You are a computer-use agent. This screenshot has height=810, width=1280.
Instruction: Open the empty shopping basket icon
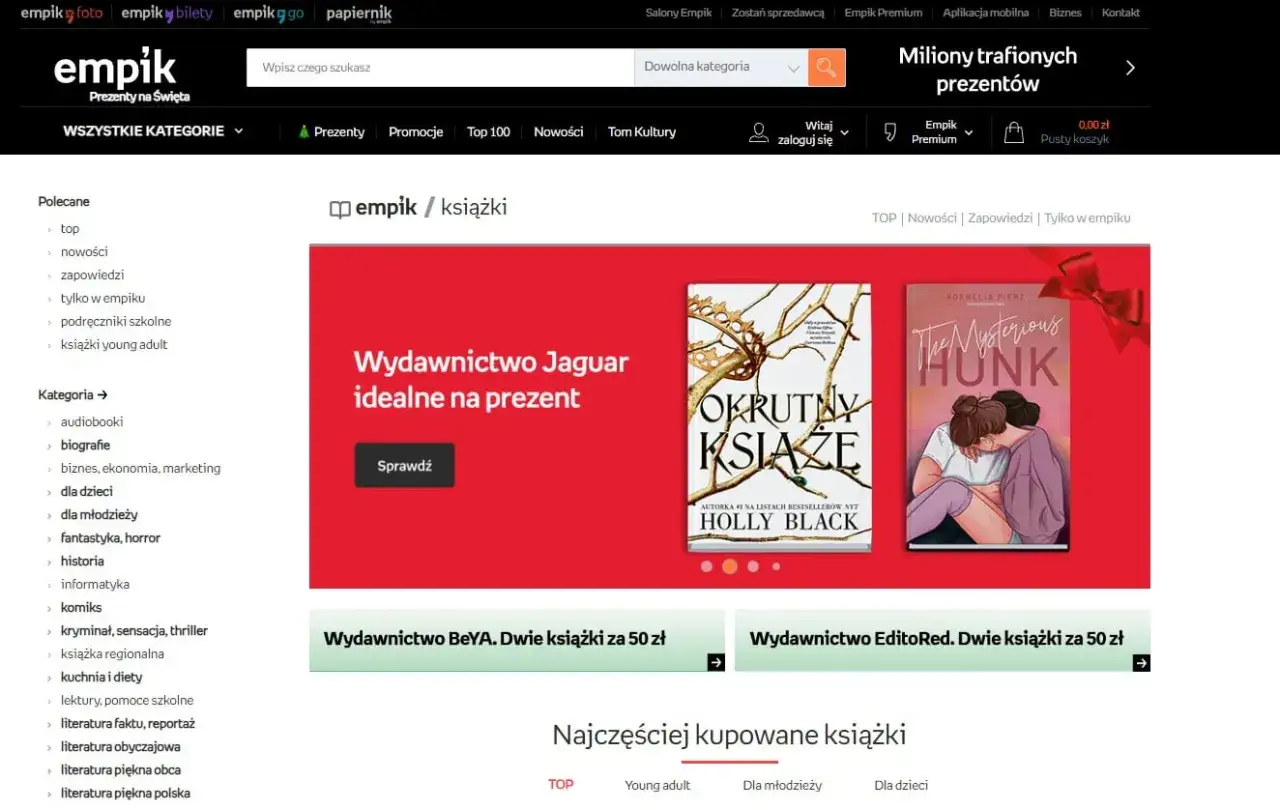click(1013, 131)
